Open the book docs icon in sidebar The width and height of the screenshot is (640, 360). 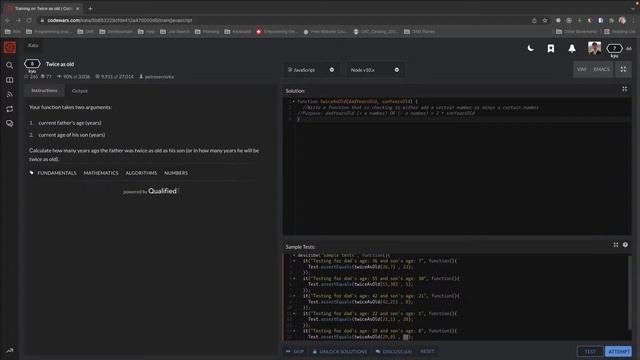click(x=9, y=80)
